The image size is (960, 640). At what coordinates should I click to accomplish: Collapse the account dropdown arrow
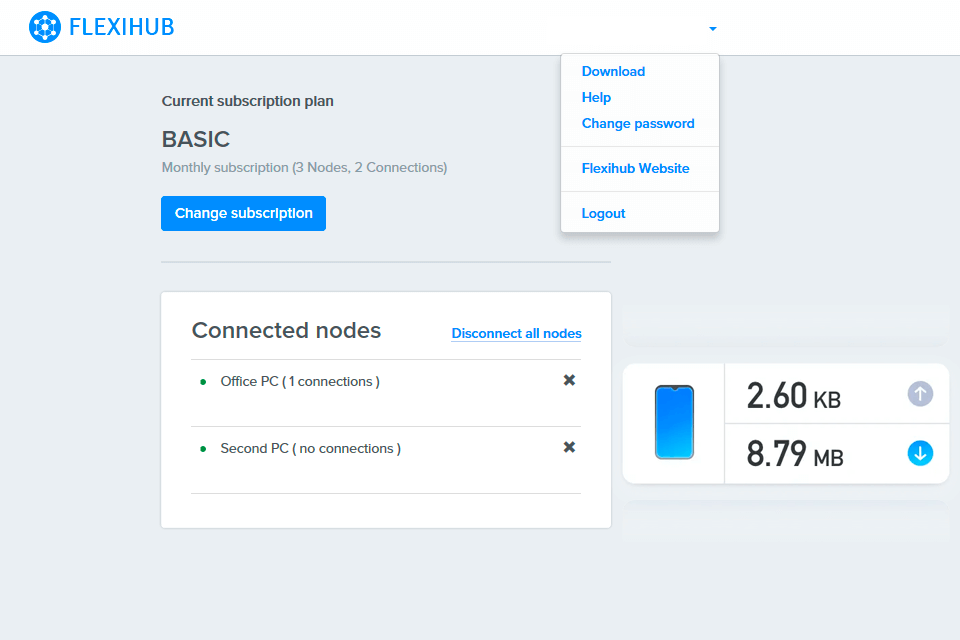pos(713,29)
